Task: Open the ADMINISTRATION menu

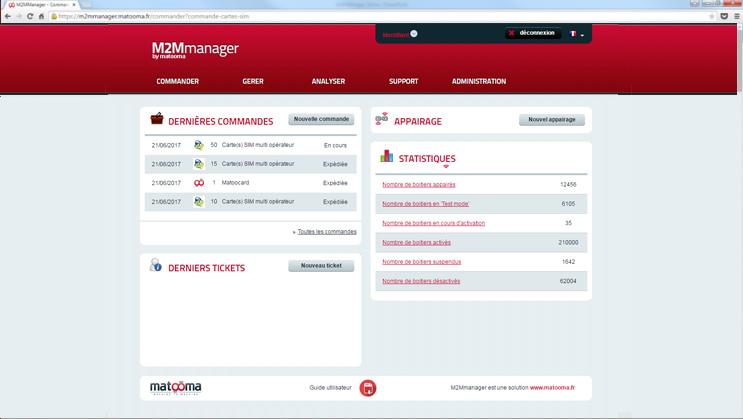Action: tap(479, 81)
